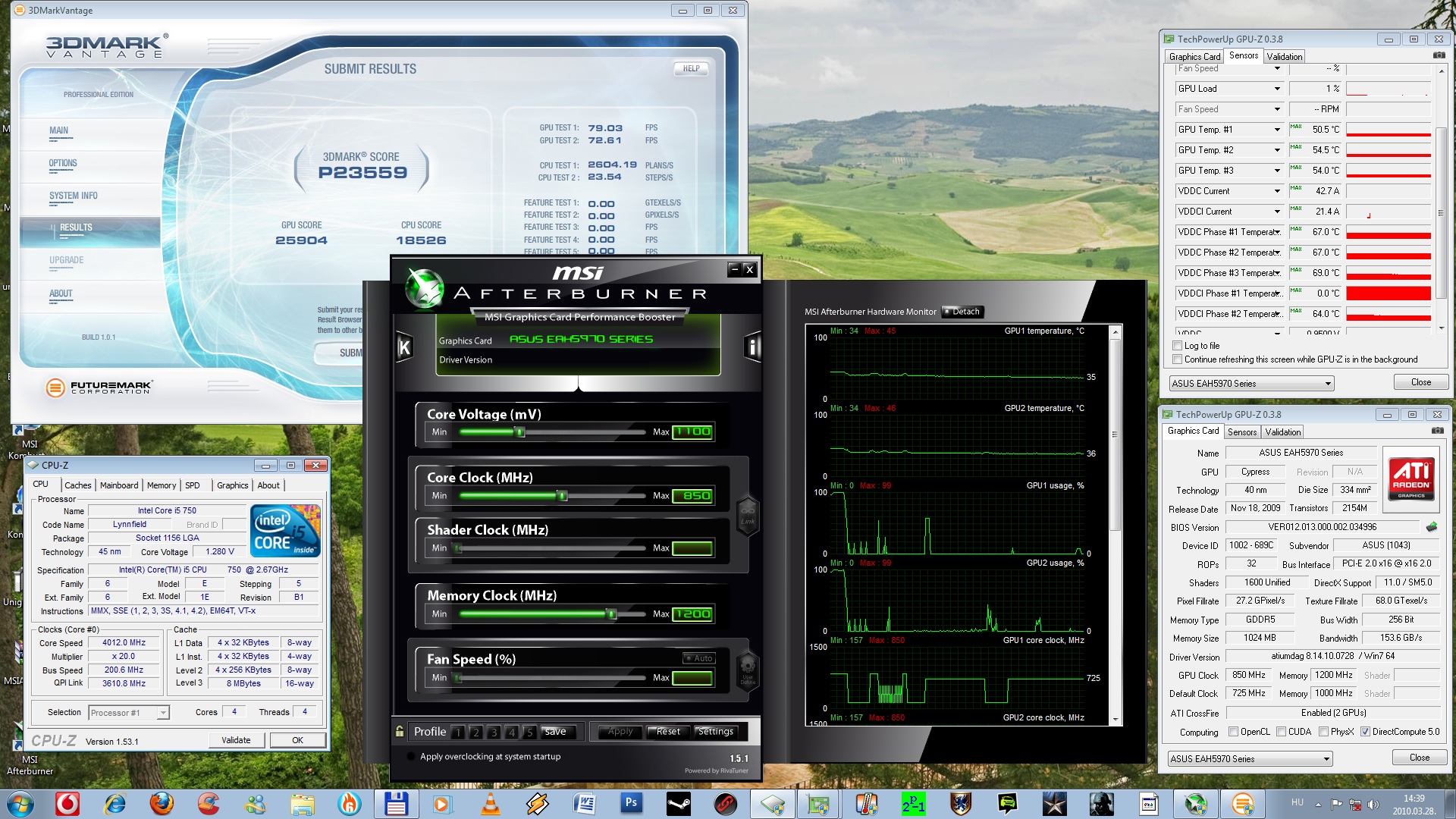Open the Processor #1 selection dropdown in CPU-Z
This screenshot has width=1456, height=819.
click(128, 713)
